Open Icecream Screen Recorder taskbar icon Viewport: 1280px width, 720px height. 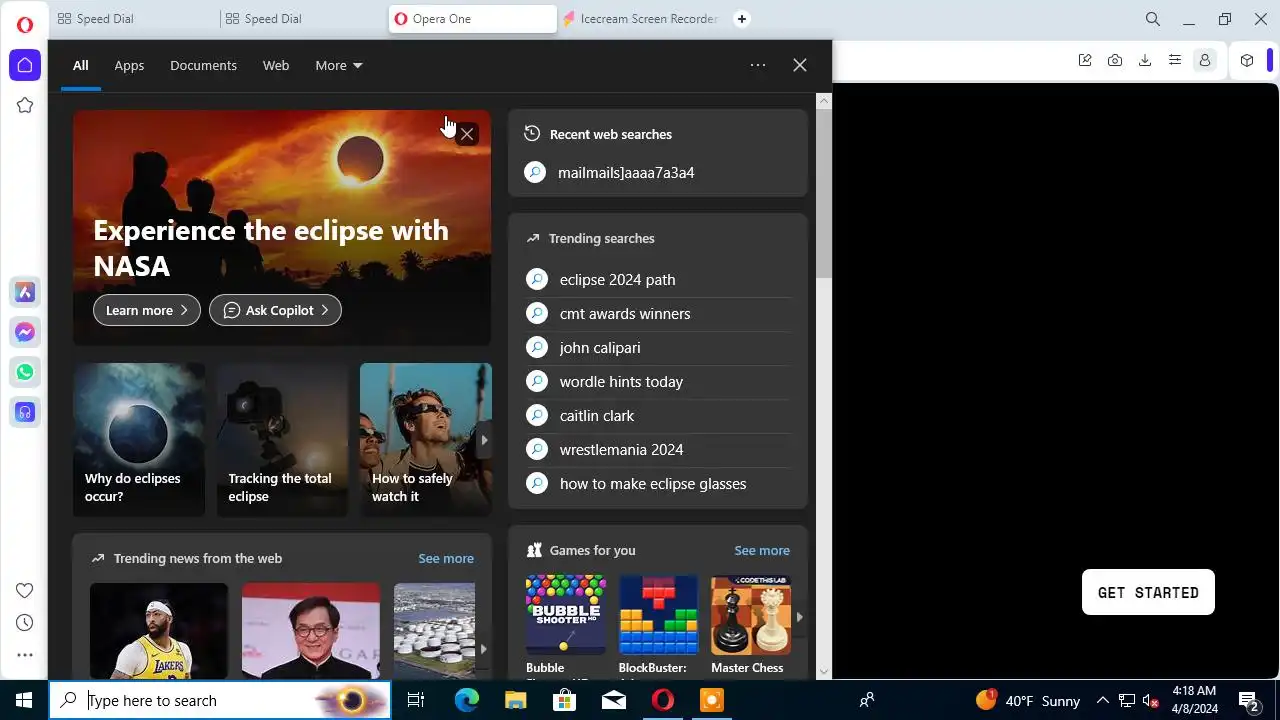coord(712,700)
